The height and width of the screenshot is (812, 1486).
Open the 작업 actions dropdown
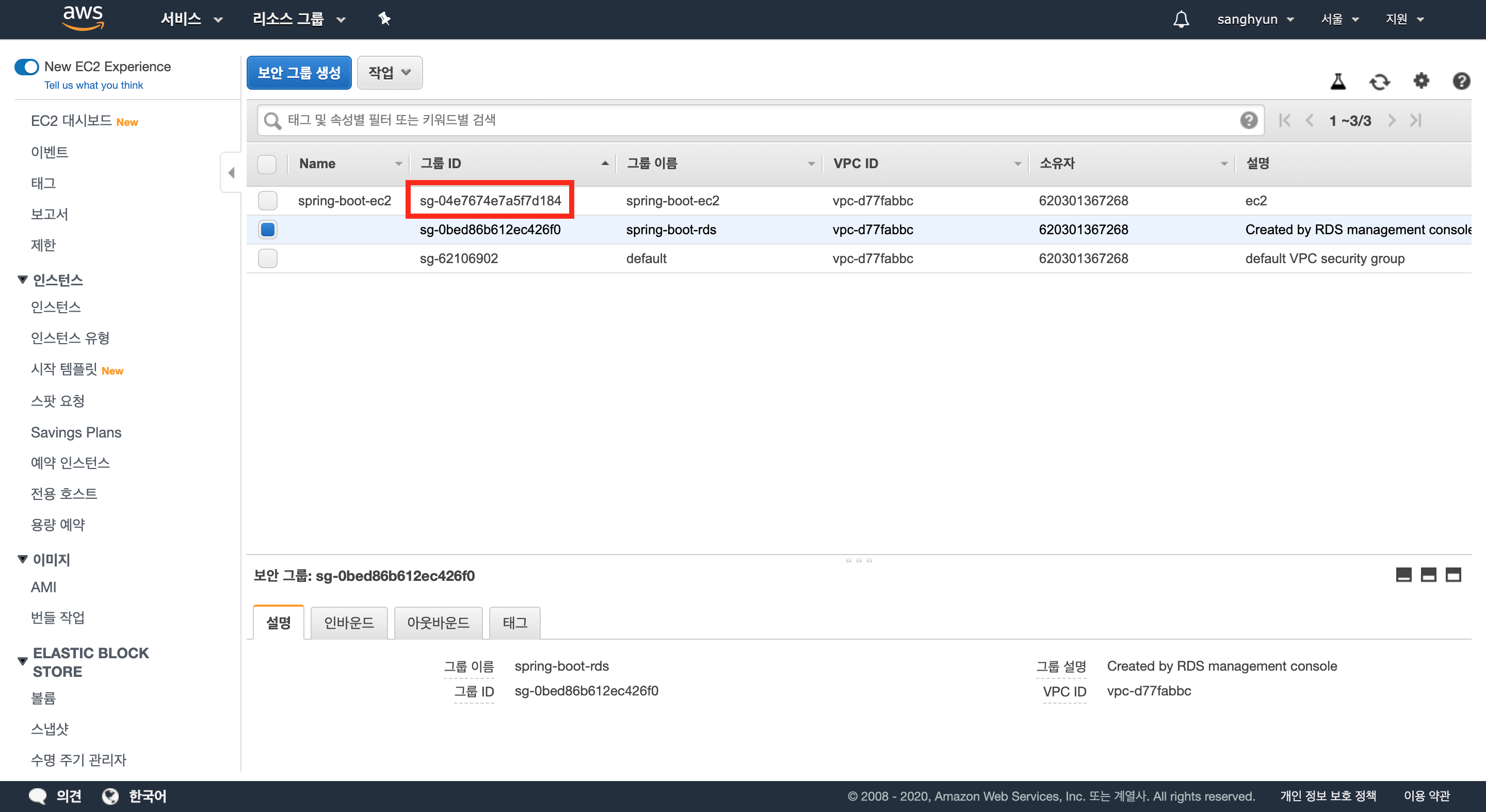pos(390,73)
